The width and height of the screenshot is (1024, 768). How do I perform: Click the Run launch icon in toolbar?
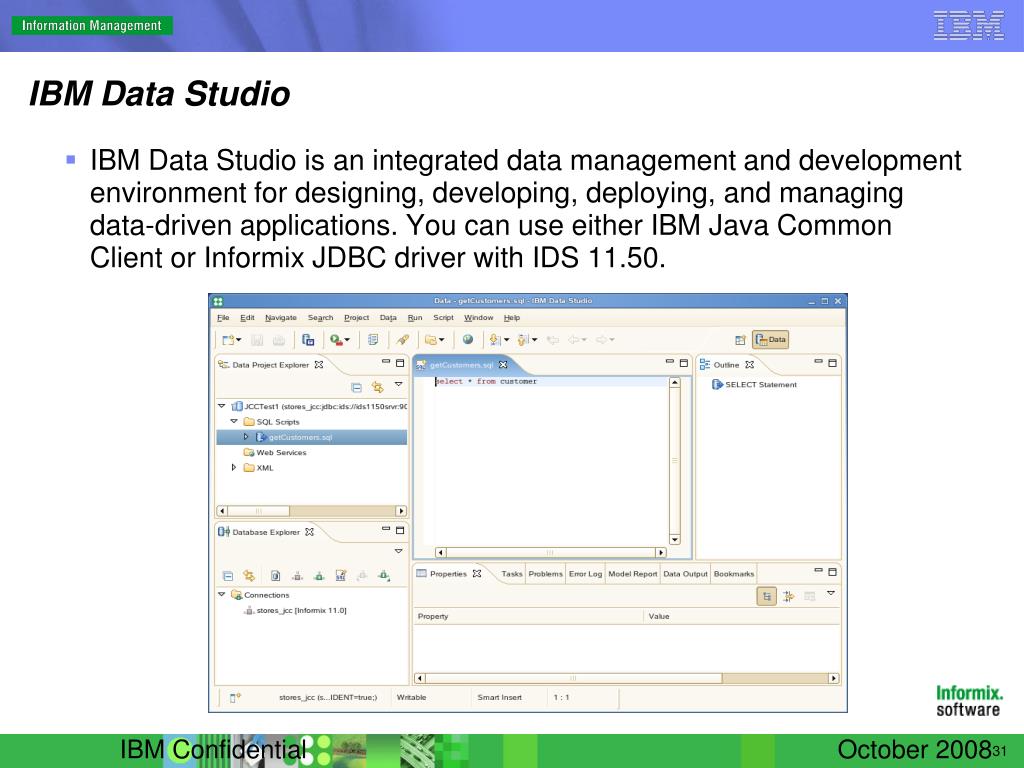coord(336,340)
